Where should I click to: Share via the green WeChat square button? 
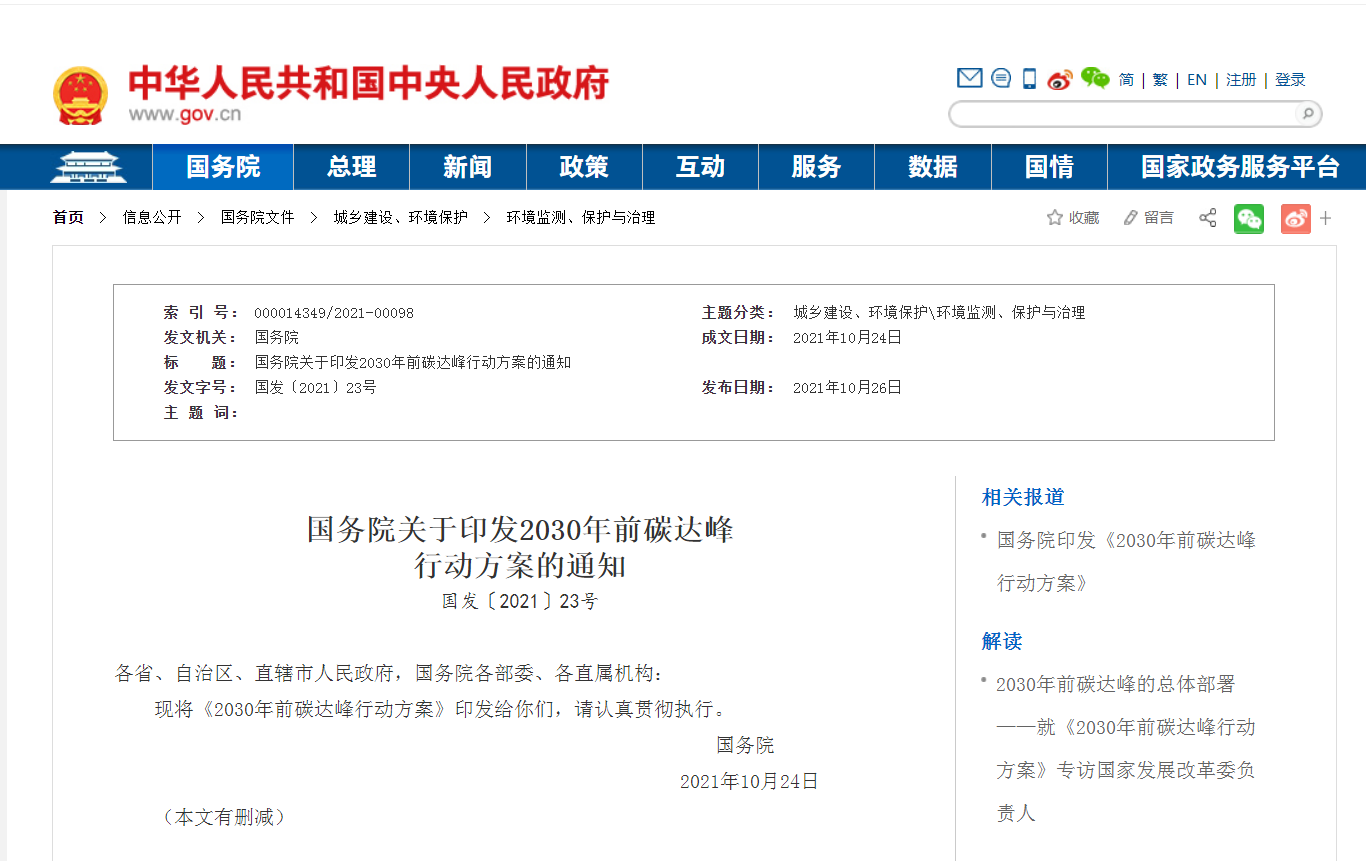coord(1248,218)
